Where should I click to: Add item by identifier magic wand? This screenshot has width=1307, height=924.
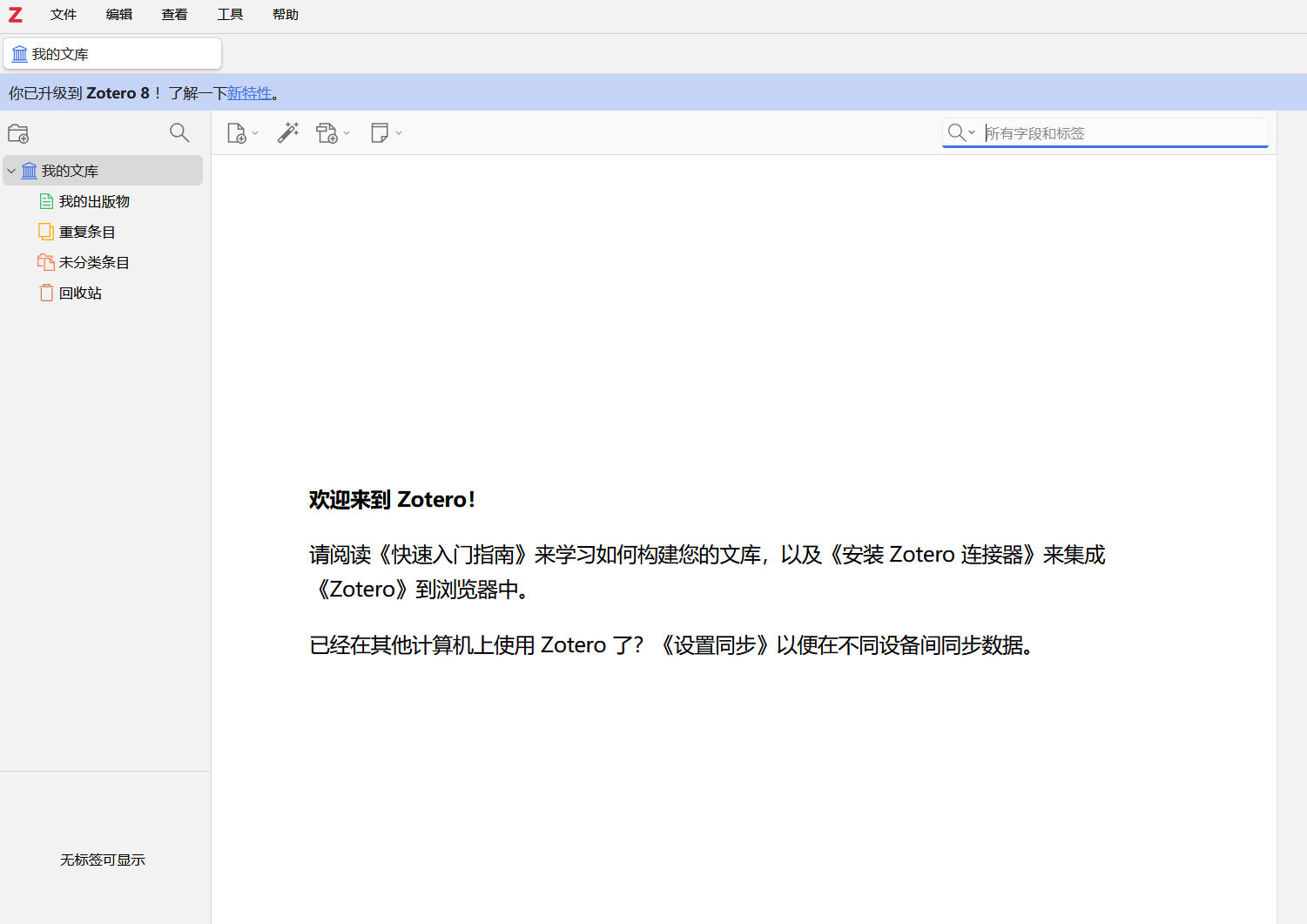288,132
